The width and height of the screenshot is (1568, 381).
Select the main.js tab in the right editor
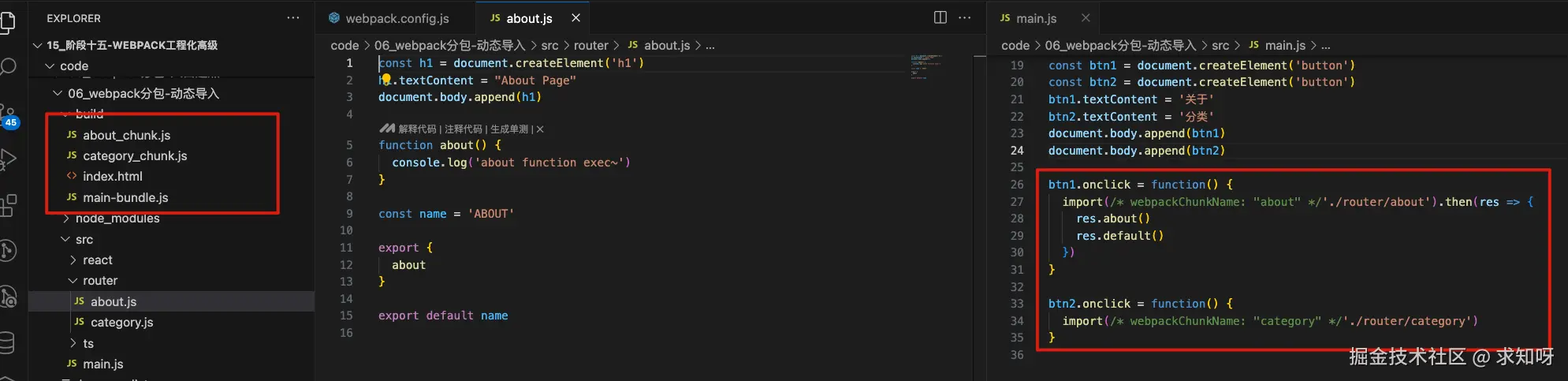click(1043, 18)
